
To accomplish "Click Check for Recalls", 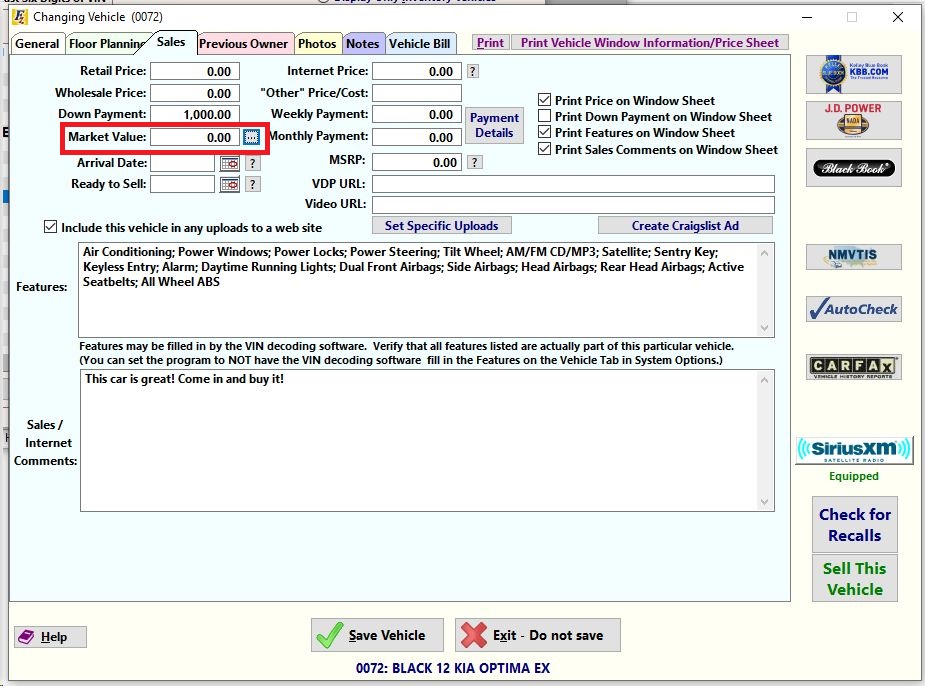I will pos(855,524).
